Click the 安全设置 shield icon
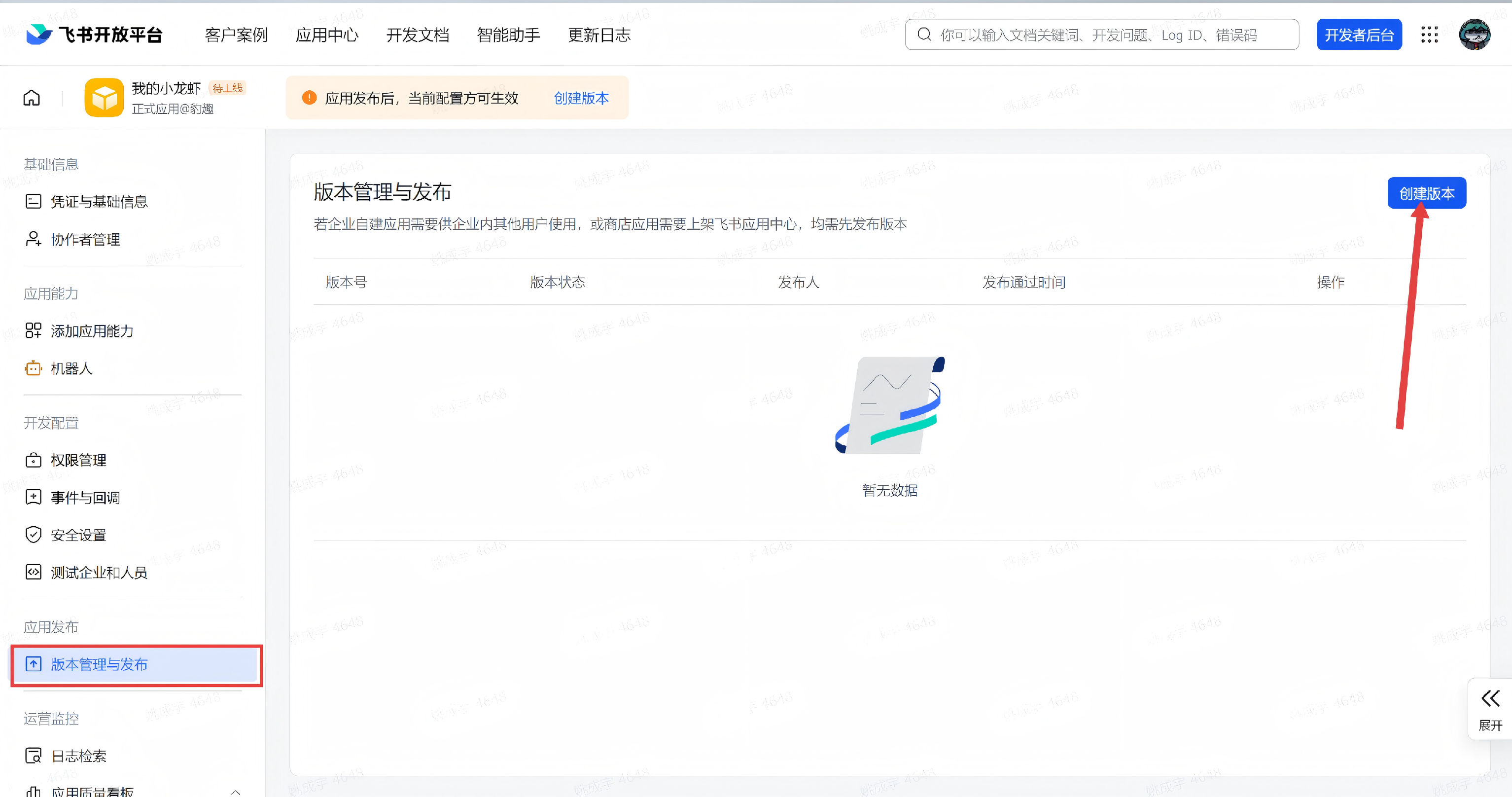This screenshot has width=1512, height=797. pyautogui.click(x=34, y=535)
